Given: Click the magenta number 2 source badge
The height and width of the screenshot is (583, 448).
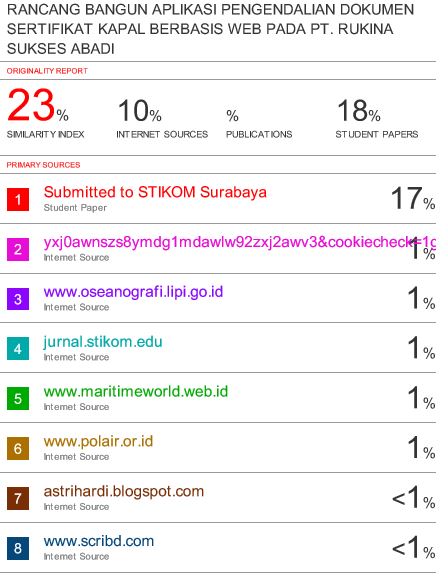Looking at the screenshot, I should click(18, 249).
